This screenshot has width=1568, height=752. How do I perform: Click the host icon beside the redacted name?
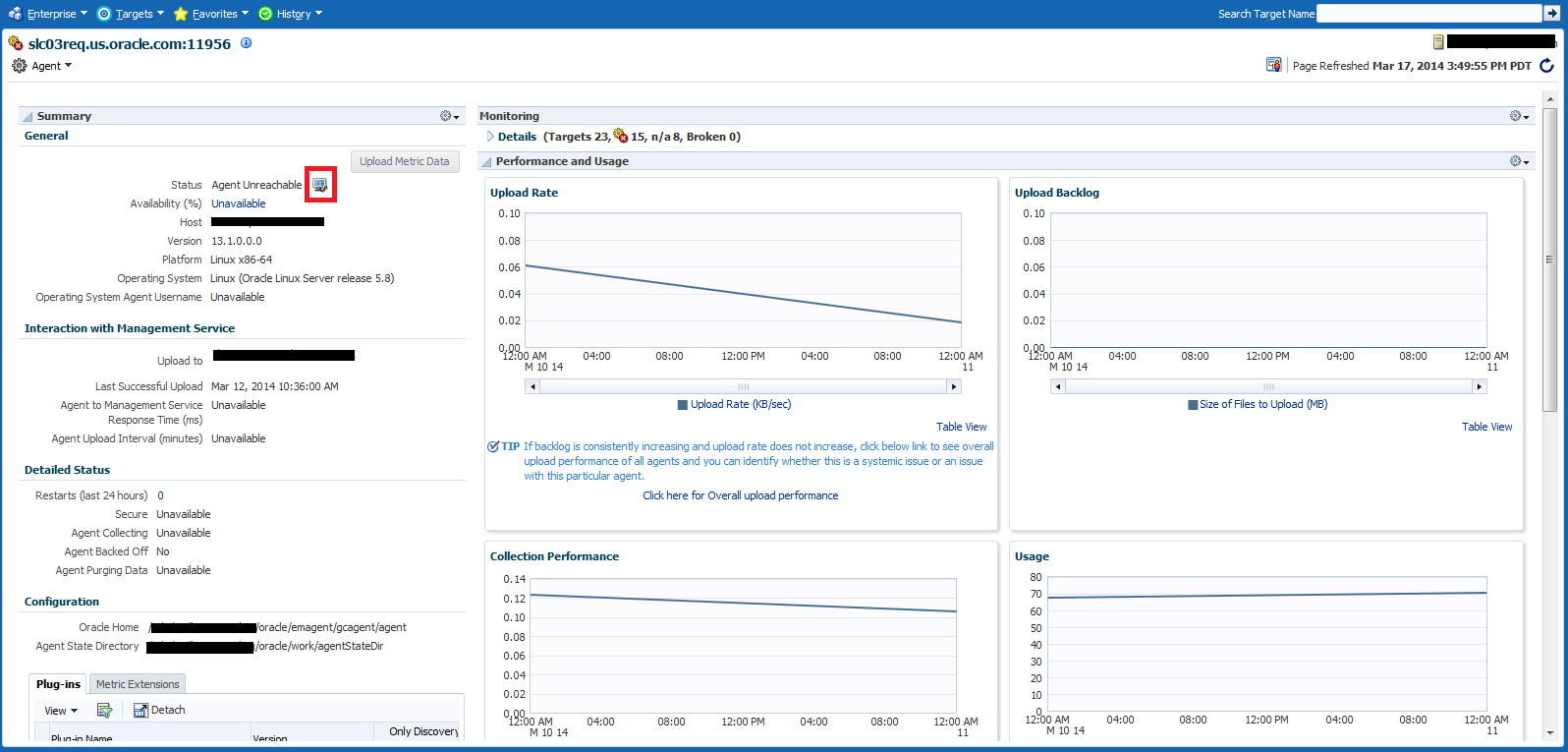point(1438,41)
